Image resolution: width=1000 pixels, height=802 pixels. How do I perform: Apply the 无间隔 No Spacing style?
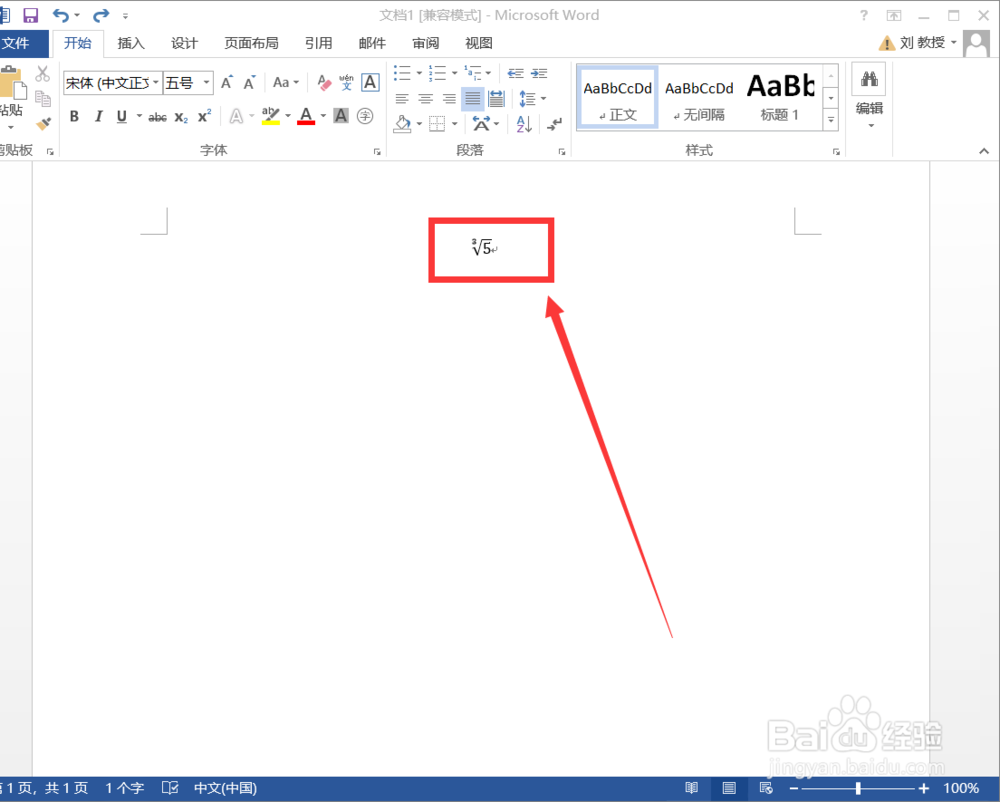point(699,98)
